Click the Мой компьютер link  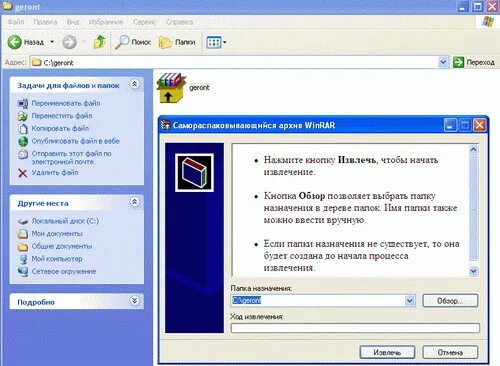[57, 259]
